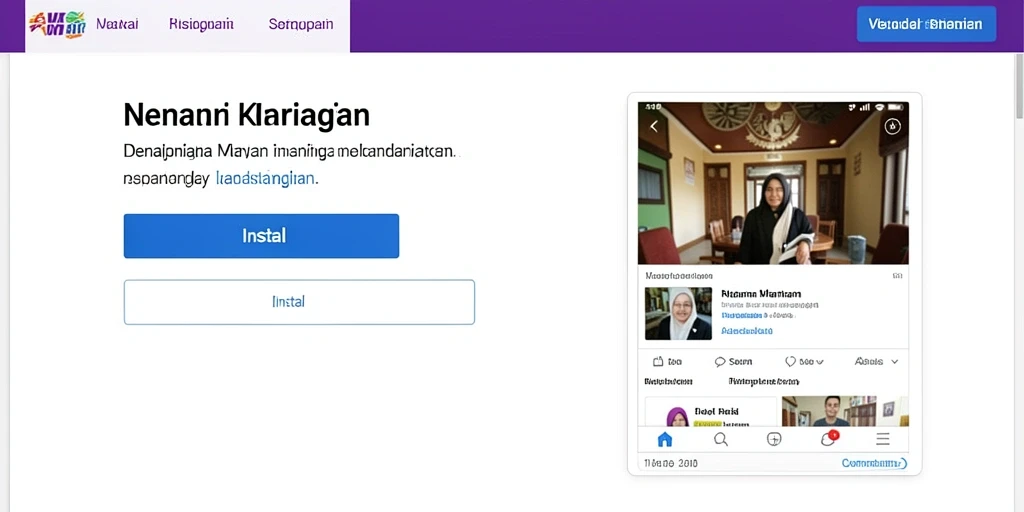
Task: Follow lower blue link under profile name
Action: click(747, 331)
